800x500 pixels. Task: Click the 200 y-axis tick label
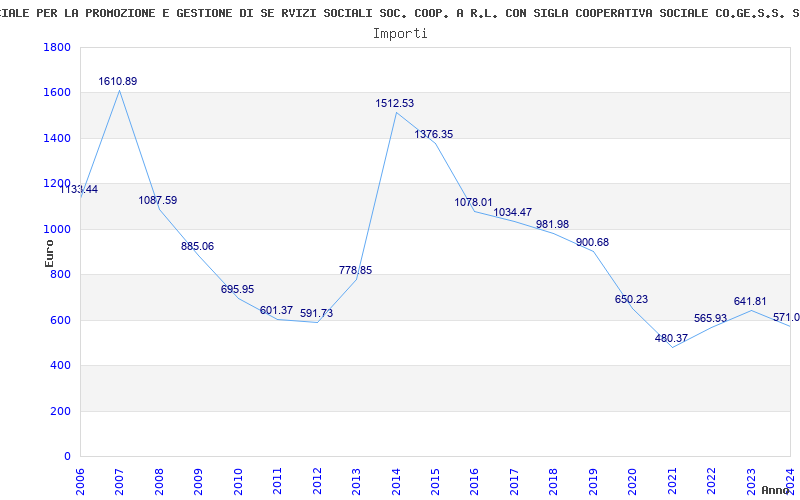60,411
